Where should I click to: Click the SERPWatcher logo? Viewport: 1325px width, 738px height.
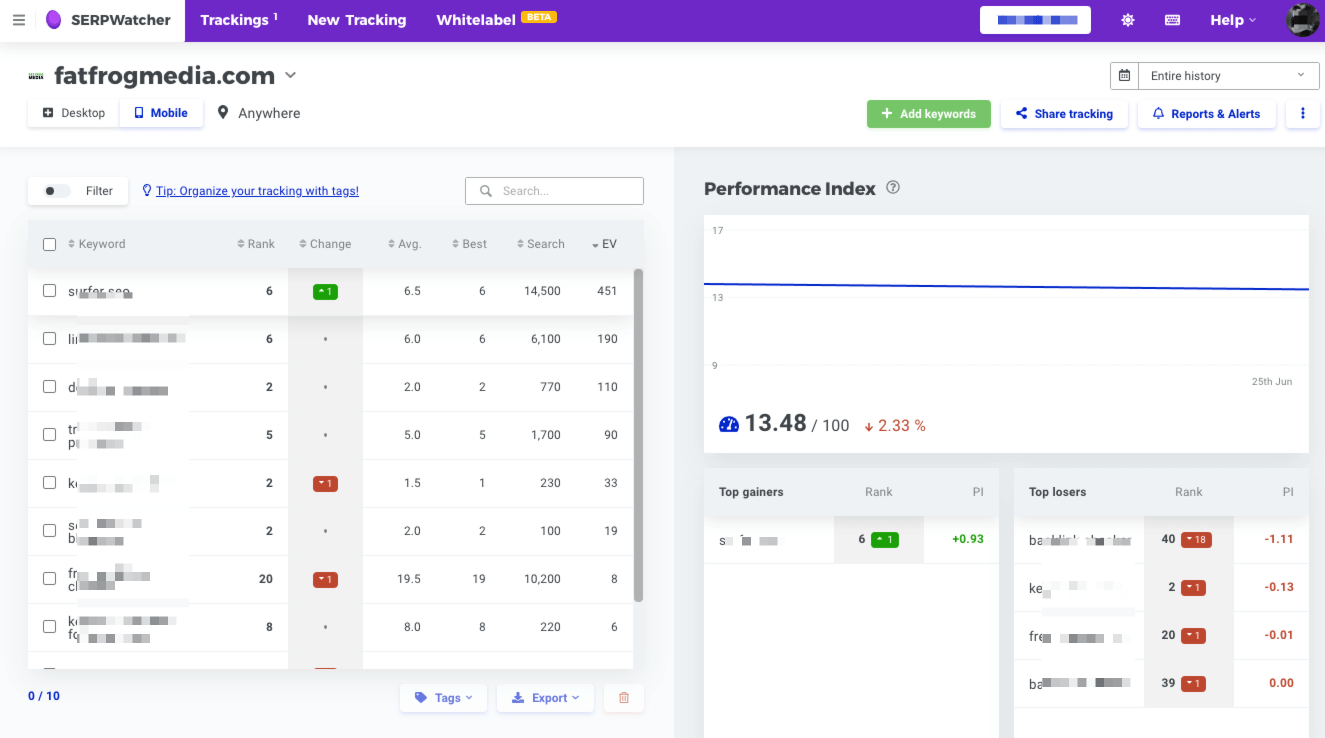[108, 20]
